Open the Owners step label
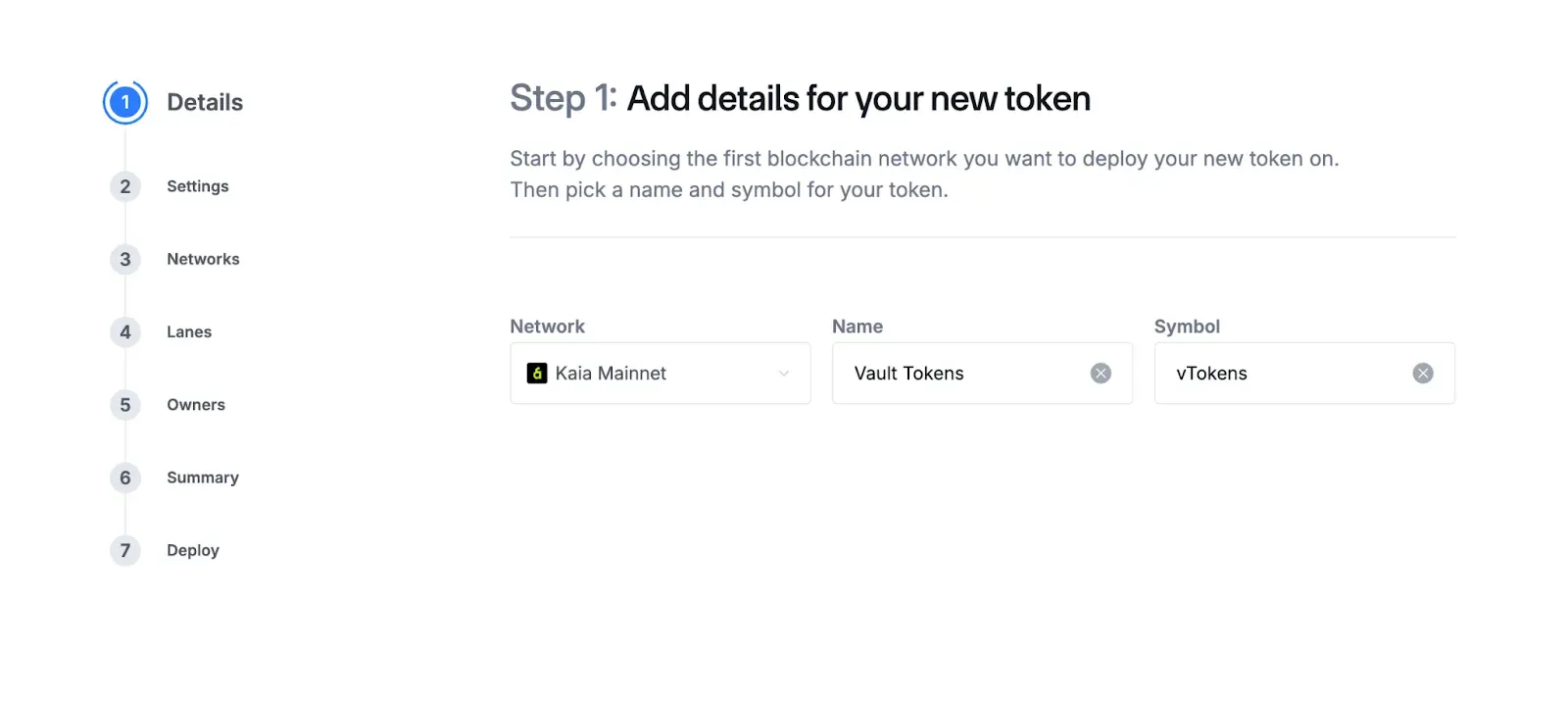The height and width of the screenshot is (705, 1568). 196,405
